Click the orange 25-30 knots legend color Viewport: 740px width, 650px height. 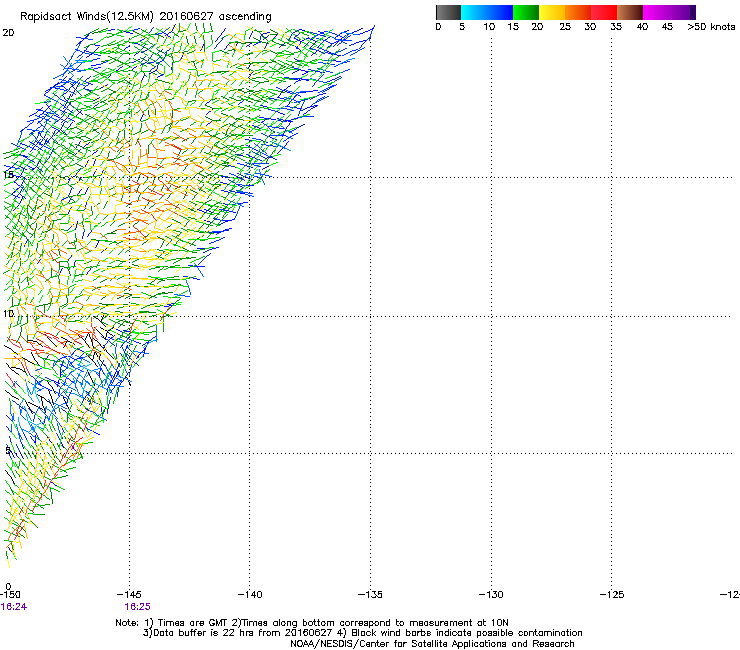tap(578, 12)
